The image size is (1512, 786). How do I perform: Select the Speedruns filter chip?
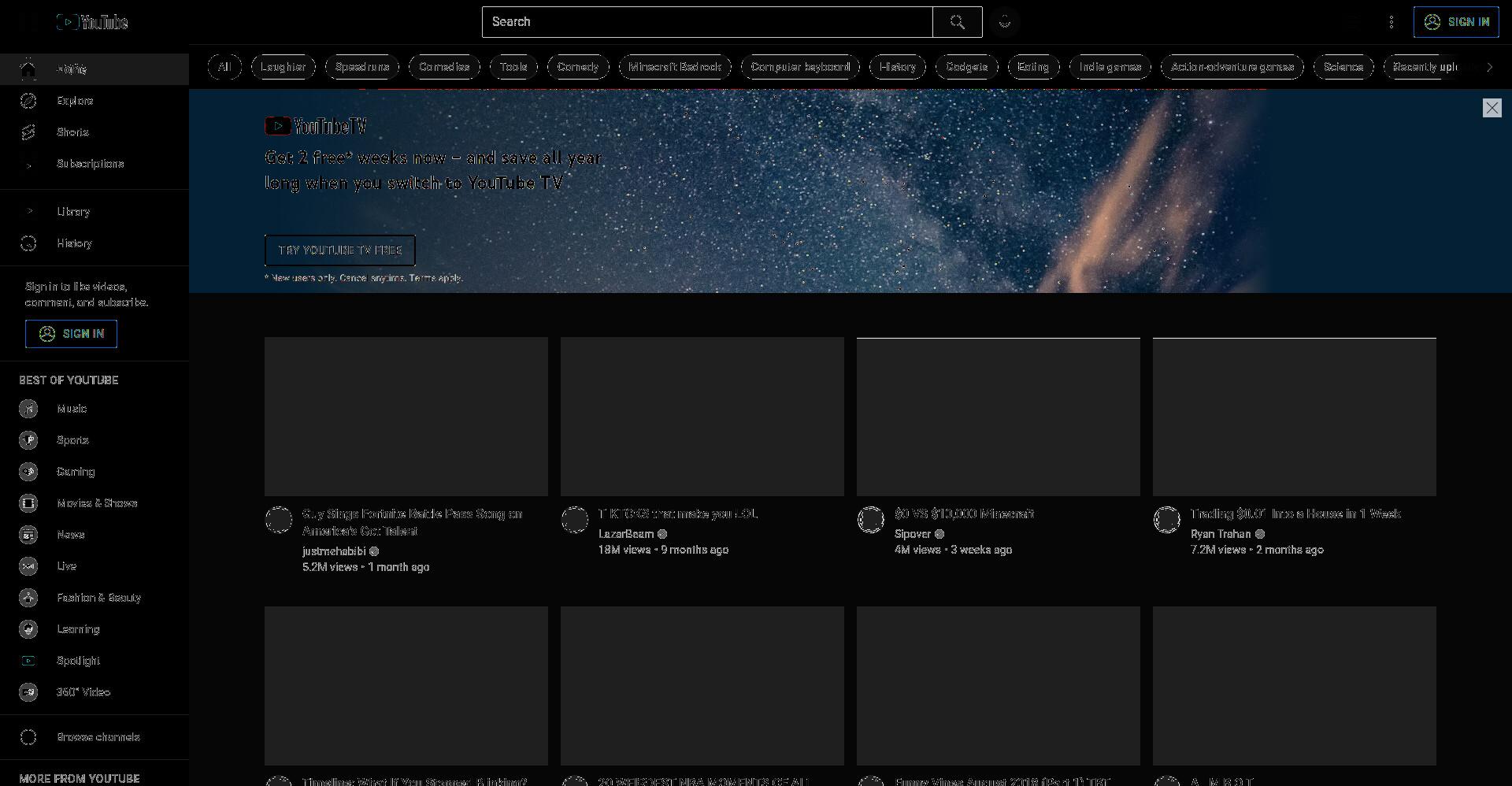362,67
